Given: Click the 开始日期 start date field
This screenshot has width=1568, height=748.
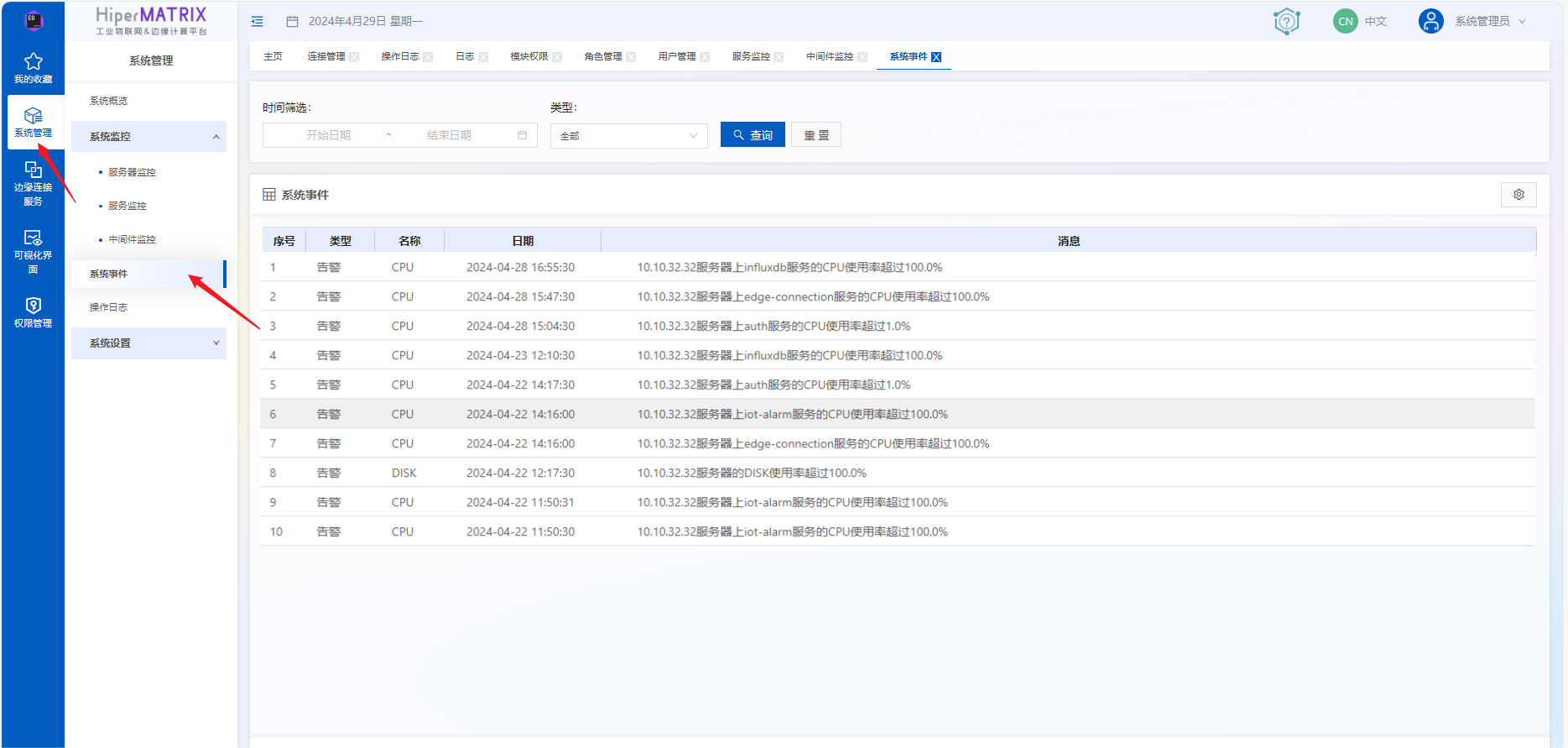Looking at the screenshot, I should (x=328, y=135).
